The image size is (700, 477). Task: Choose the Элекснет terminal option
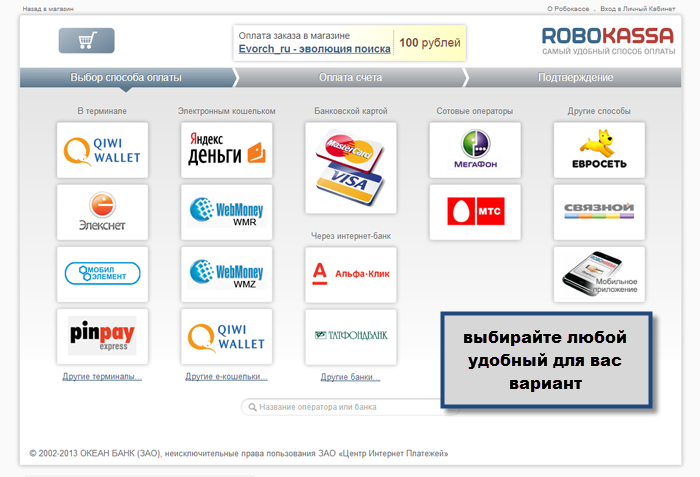pyautogui.click(x=102, y=212)
